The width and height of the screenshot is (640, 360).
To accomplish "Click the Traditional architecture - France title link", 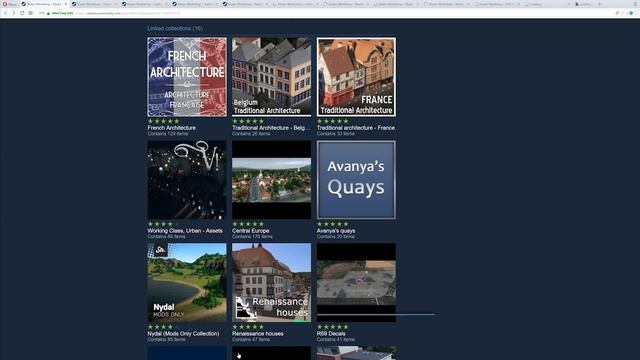I will click(x=356, y=128).
